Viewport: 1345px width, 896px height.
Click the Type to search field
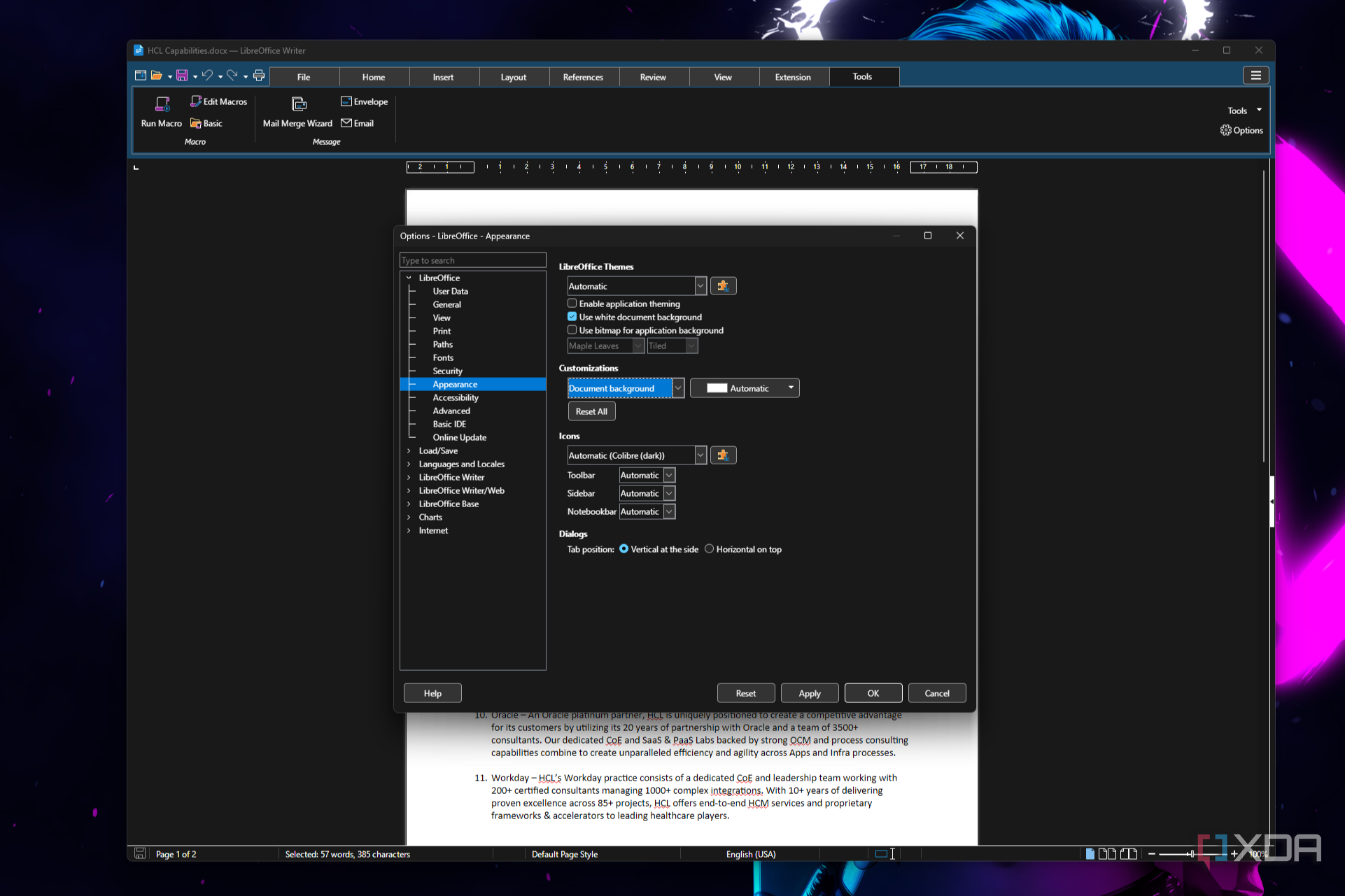[x=472, y=260]
